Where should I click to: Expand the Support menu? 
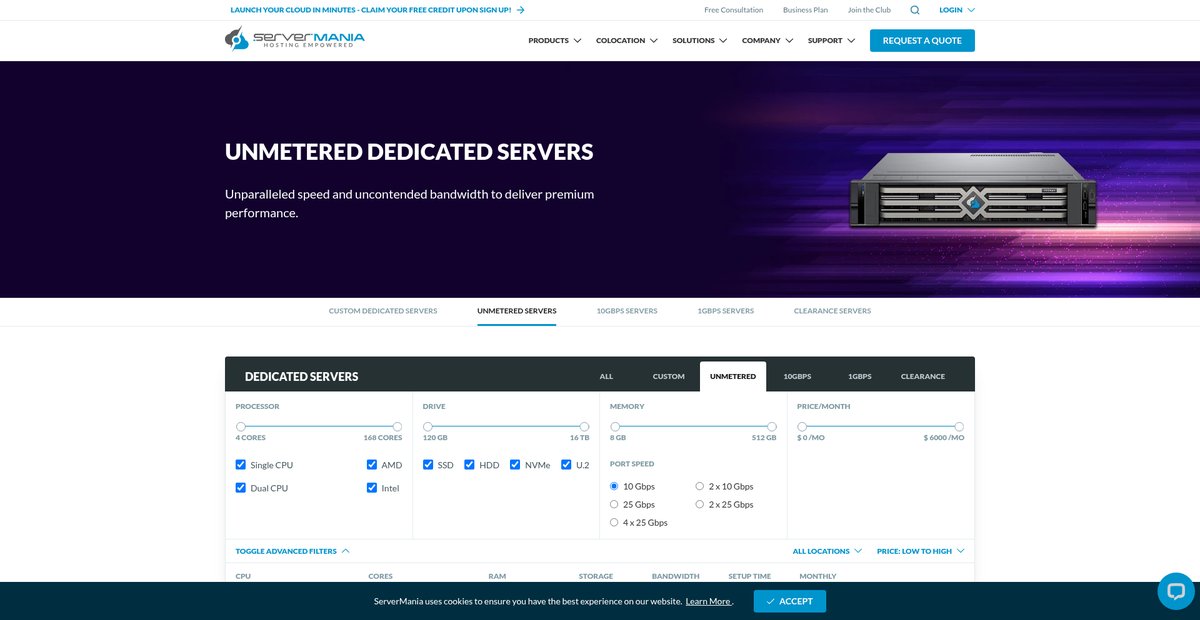point(832,41)
